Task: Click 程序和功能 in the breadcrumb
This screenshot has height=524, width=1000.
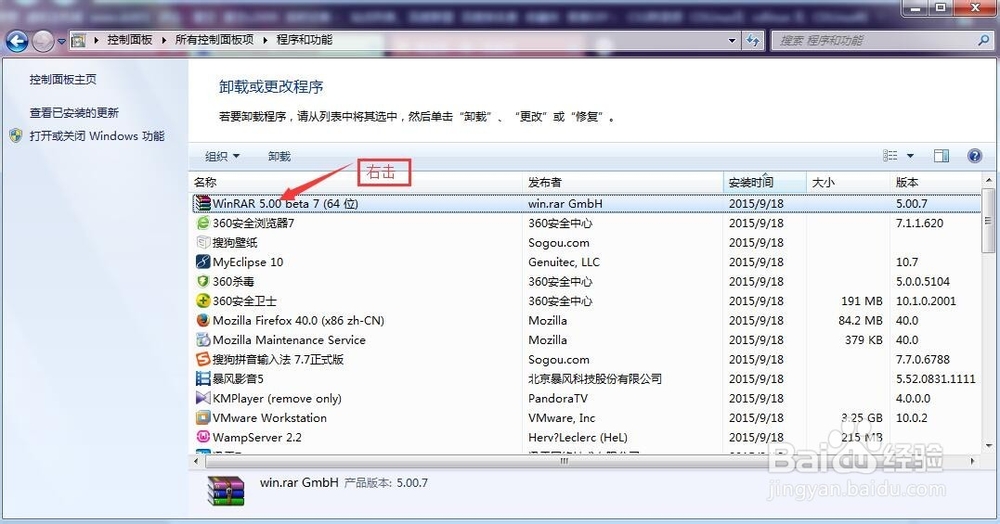Action: [x=304, y=40]
